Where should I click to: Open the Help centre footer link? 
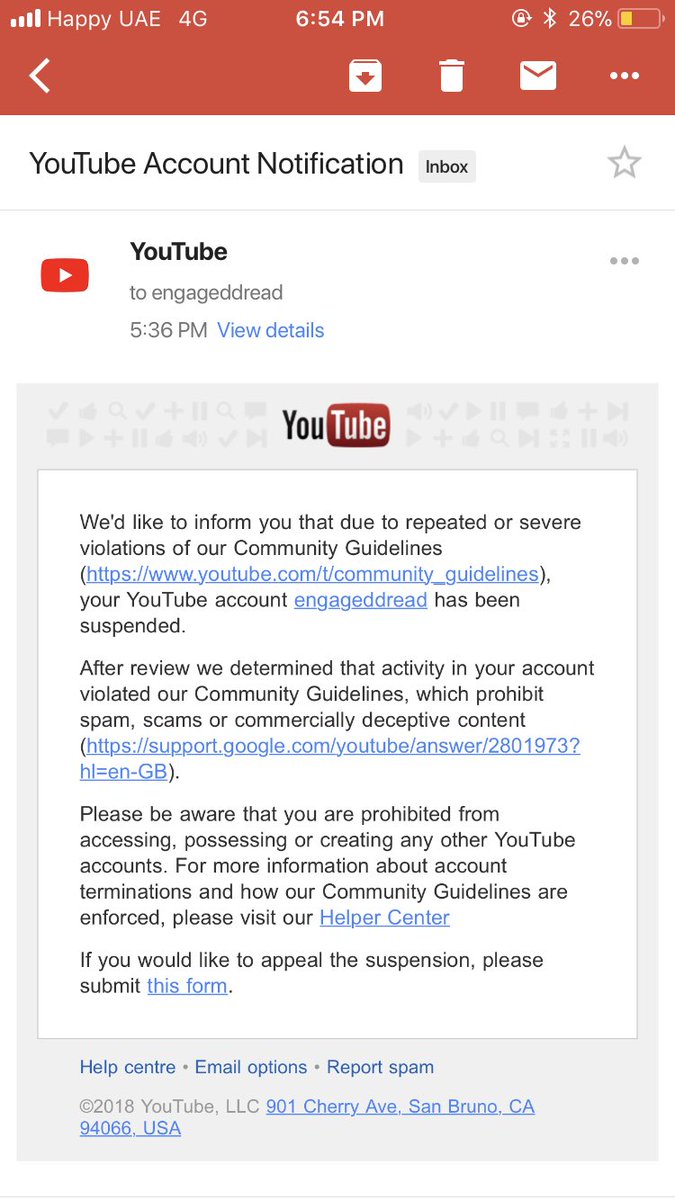tap(128, 1067)
